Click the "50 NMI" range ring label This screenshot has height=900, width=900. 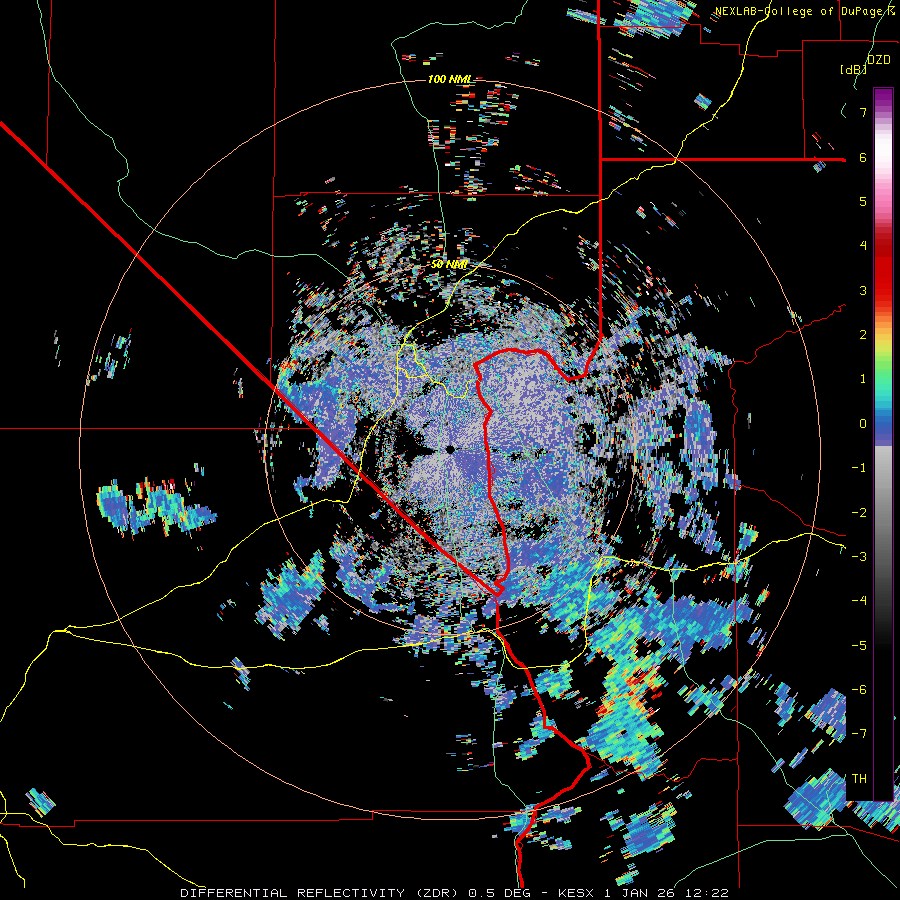(449, 265)
